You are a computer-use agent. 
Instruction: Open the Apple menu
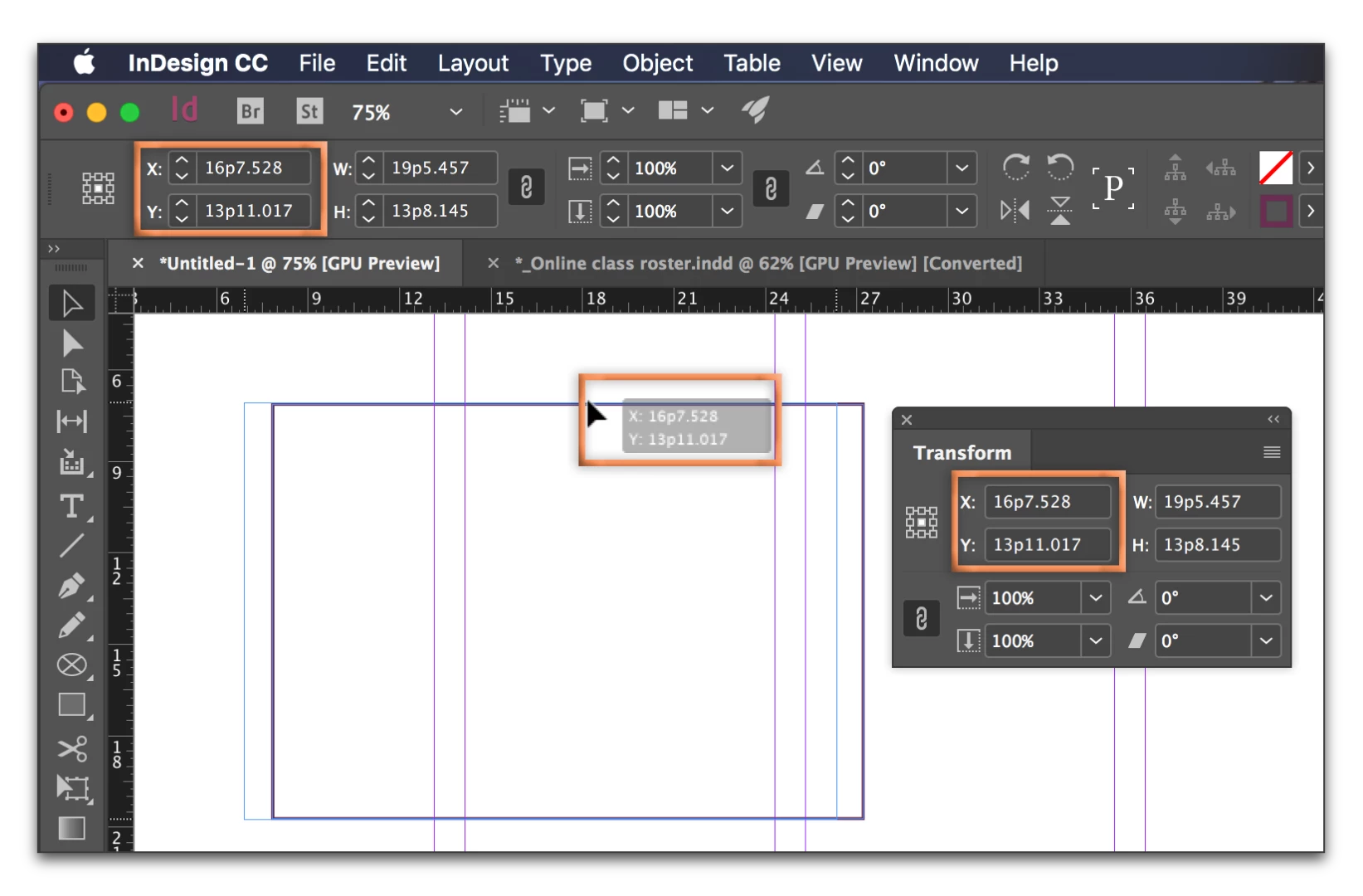click(x=84, y=62)
